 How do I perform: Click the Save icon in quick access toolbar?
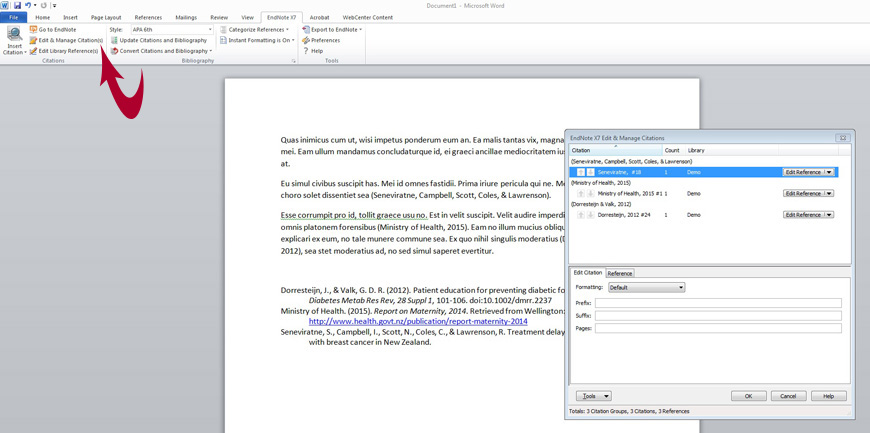(x=17, y=5)
